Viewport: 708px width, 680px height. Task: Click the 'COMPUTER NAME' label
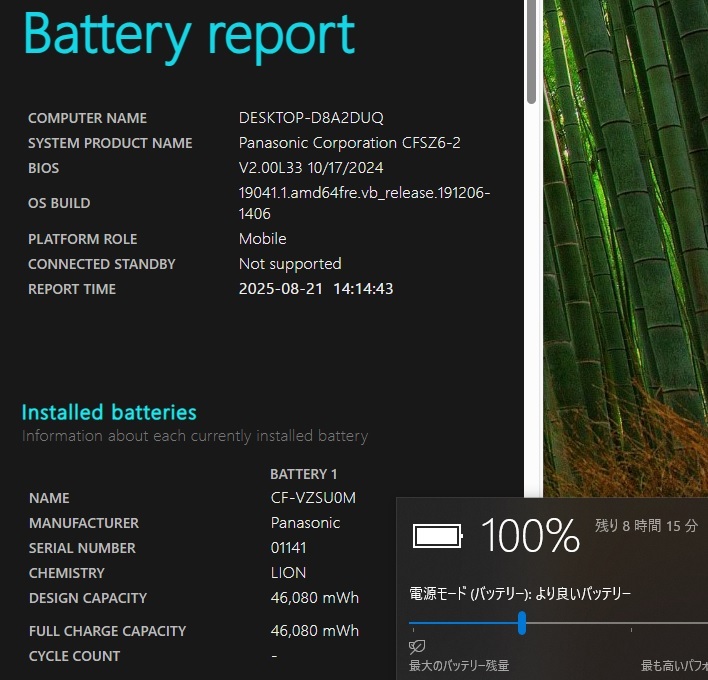coord(88,118)
